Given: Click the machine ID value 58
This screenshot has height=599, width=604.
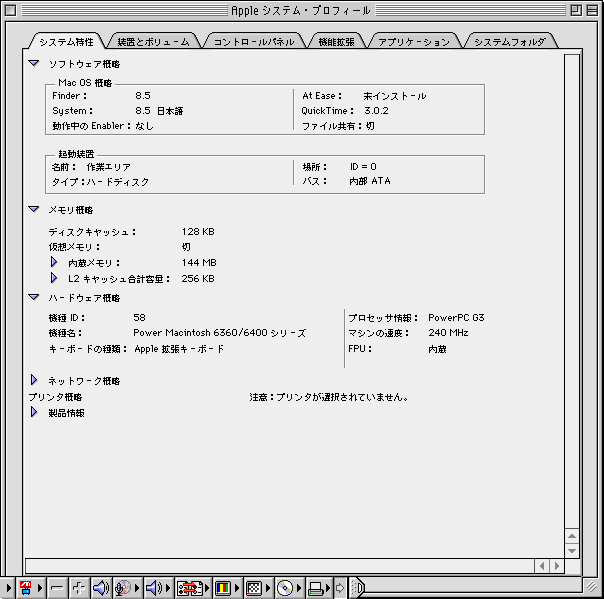Looking at the screenshot, I should tap(139, 317).
